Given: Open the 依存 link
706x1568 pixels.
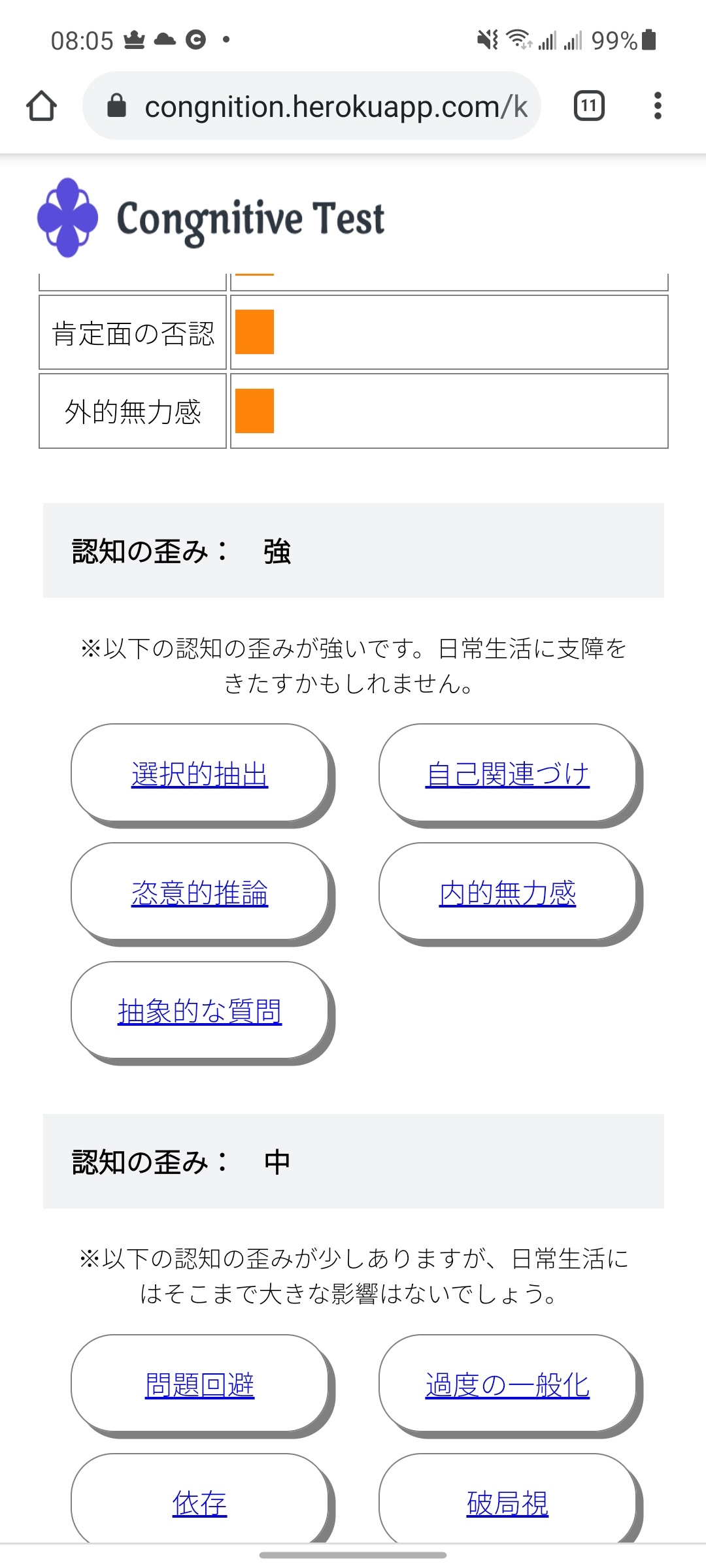Looking at the screenshot, I should pyautogui.click(x=199, y=1503).
